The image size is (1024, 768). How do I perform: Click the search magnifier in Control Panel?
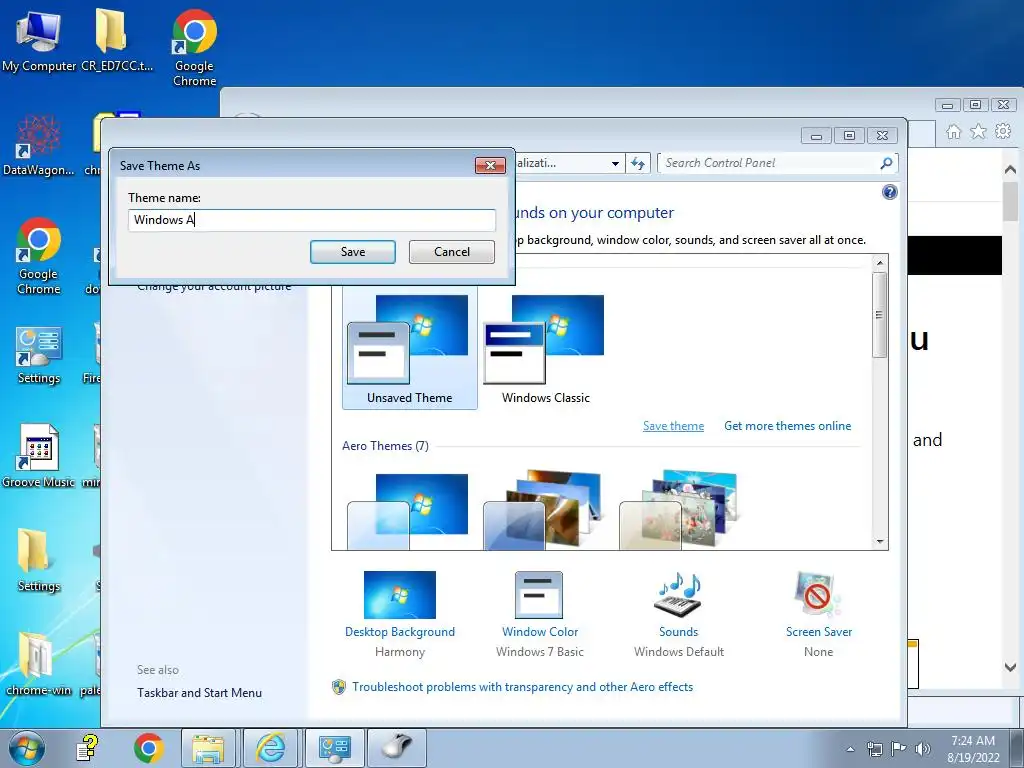(x=886, y=163)
